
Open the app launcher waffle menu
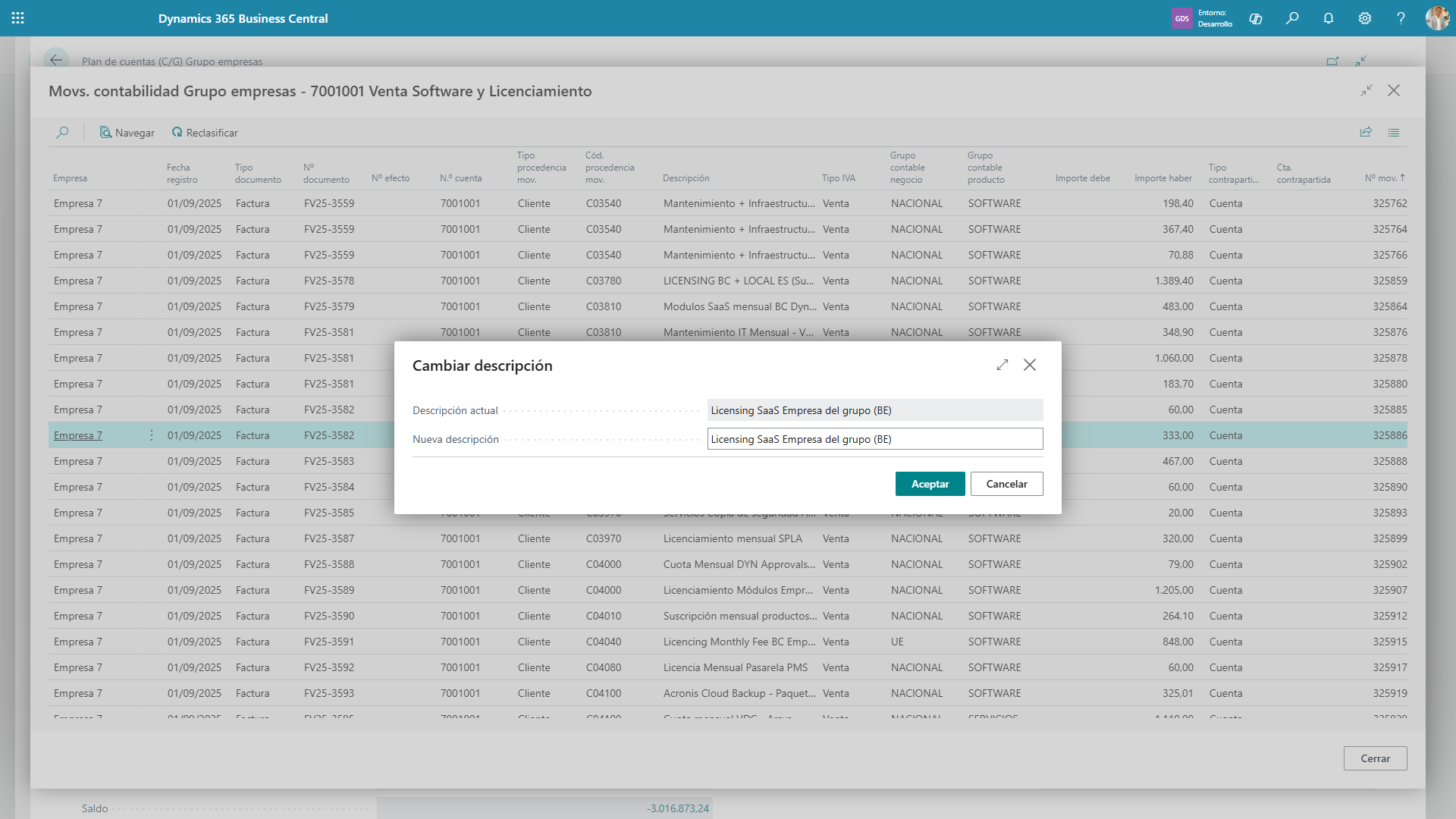[x=18, y=18]
